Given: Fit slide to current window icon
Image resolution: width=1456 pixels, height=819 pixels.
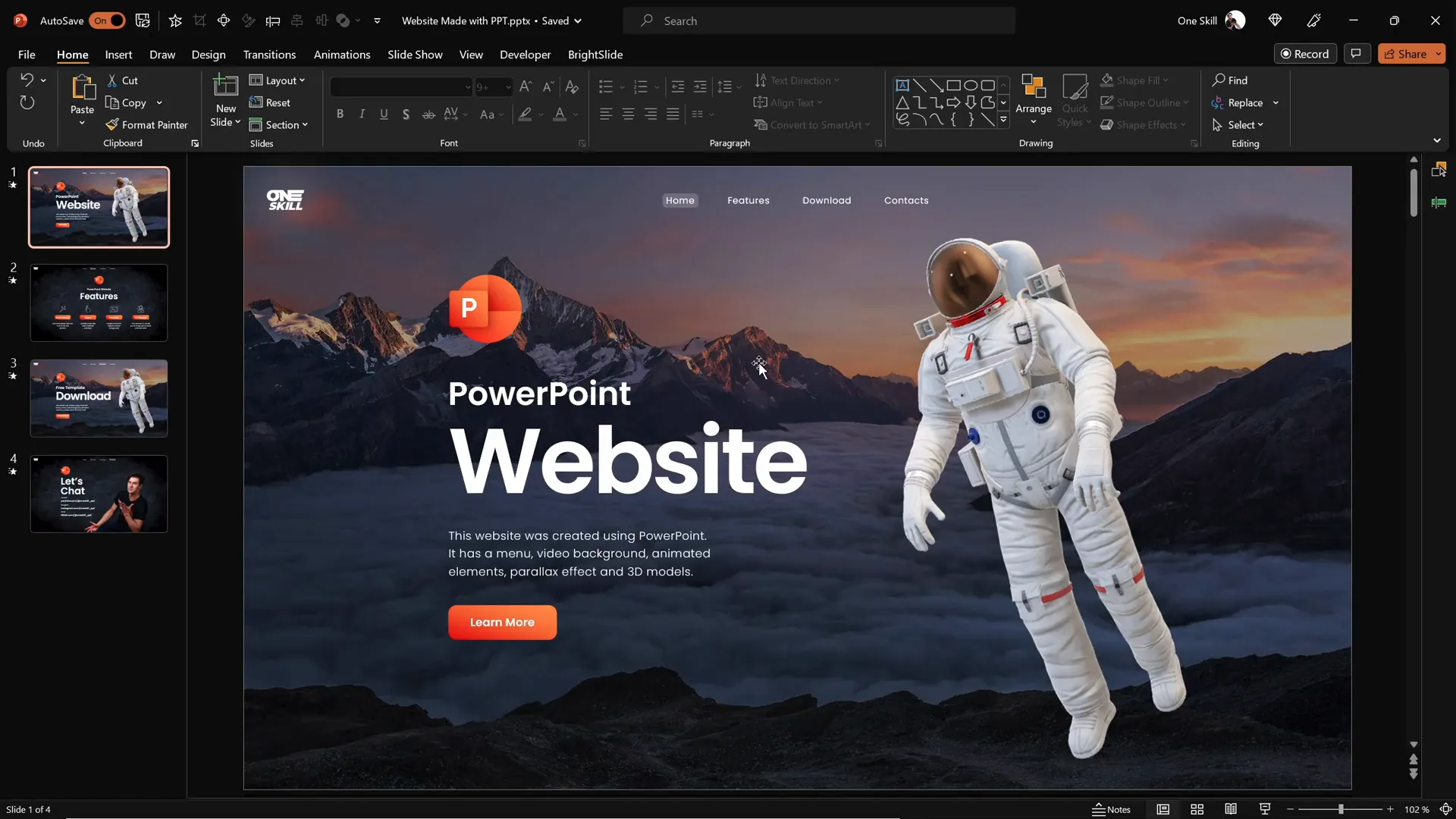Looking at the screenshot, I should (1446, 809).
